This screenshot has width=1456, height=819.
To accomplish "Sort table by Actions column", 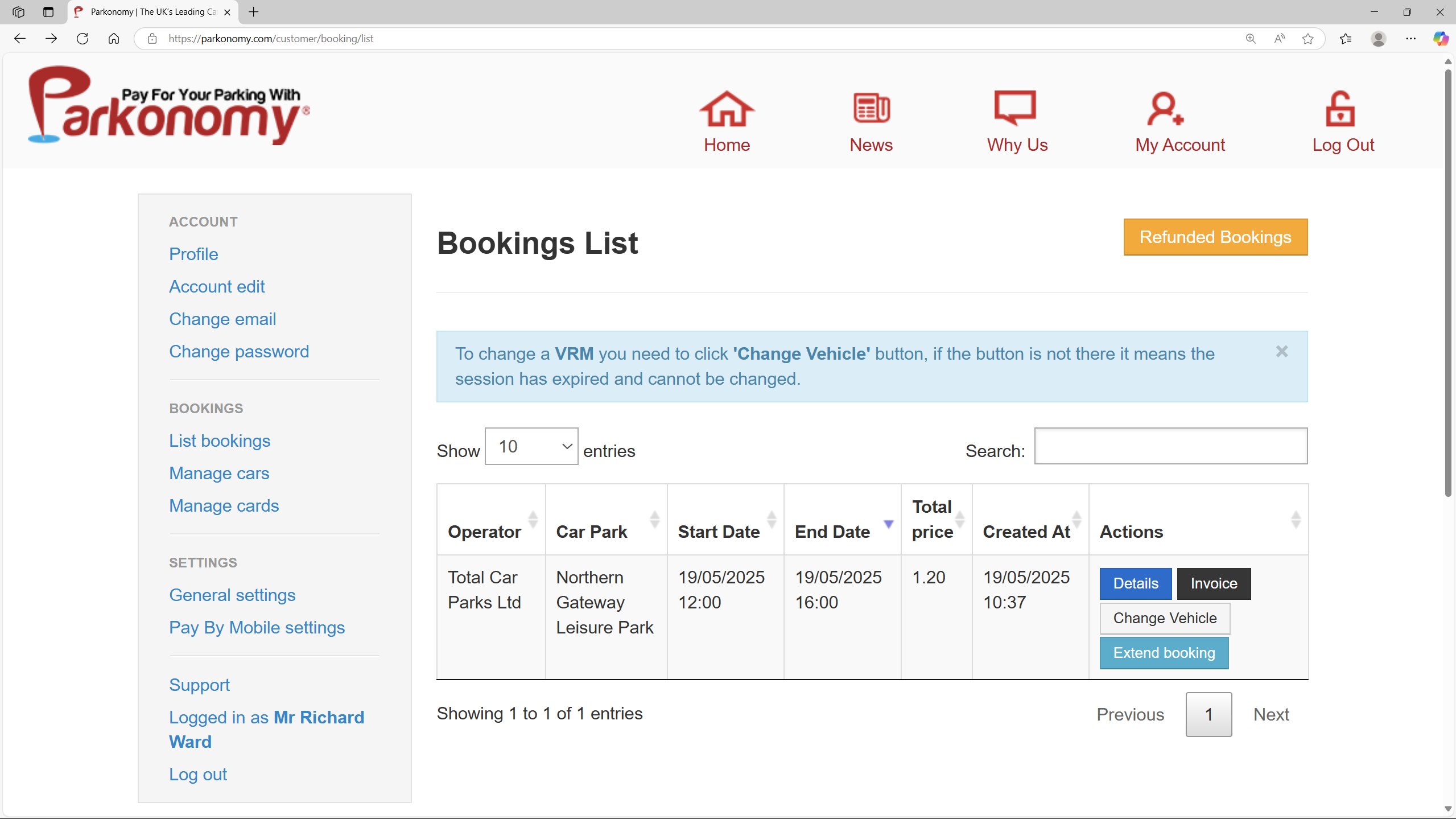I will coord(1198,519).
